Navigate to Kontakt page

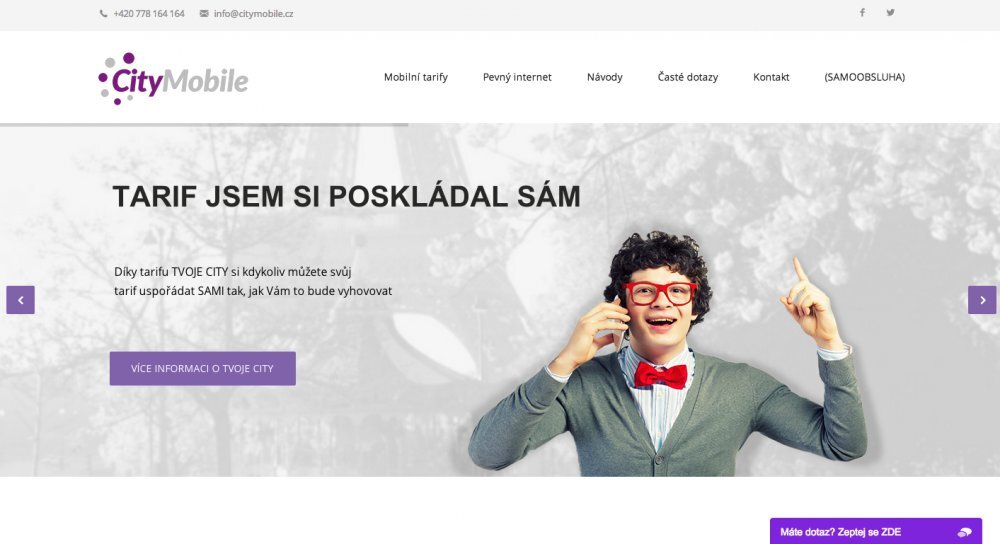(771, 77)
